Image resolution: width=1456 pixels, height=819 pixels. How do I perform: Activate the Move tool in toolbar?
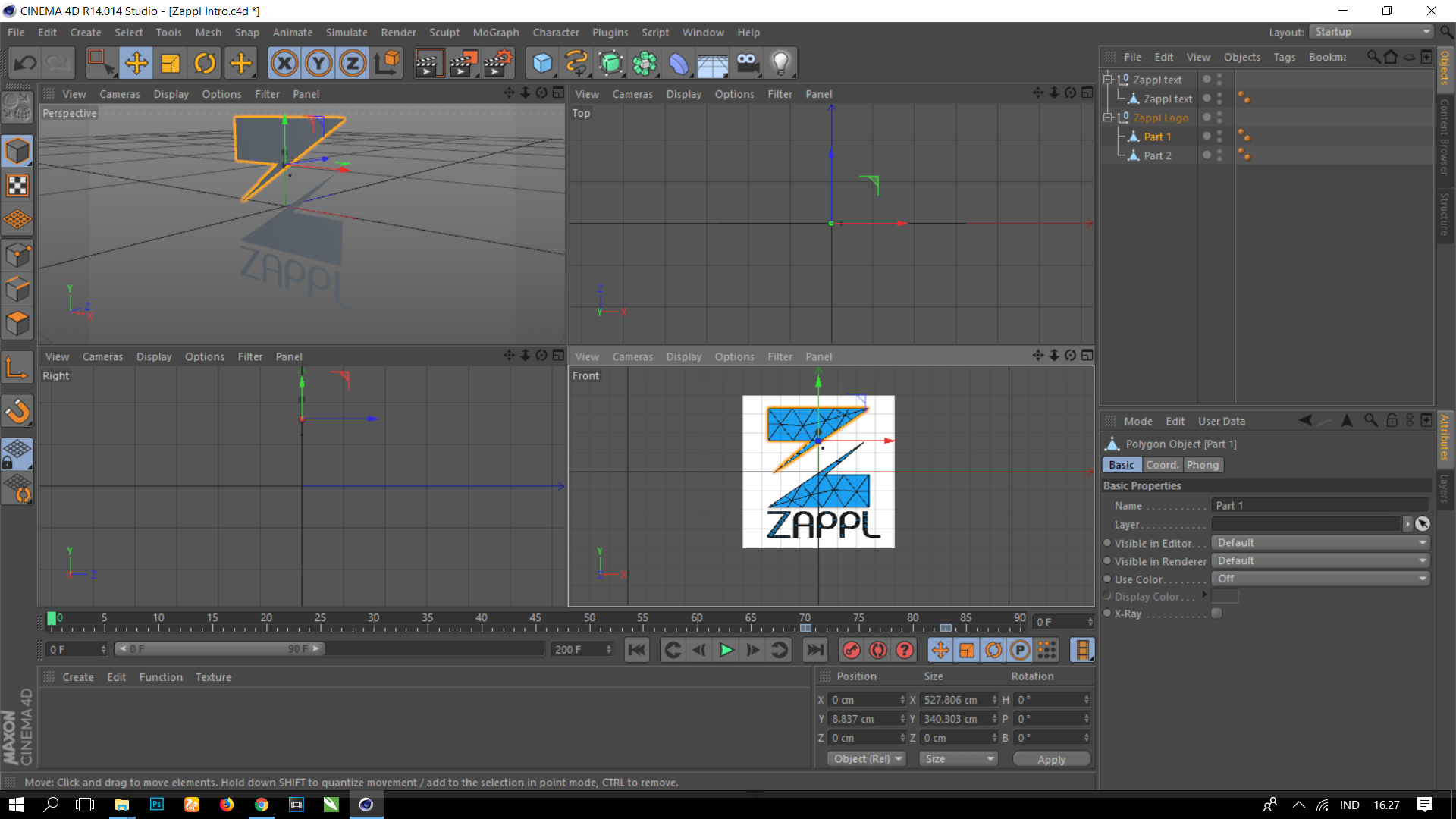[136, 63]
